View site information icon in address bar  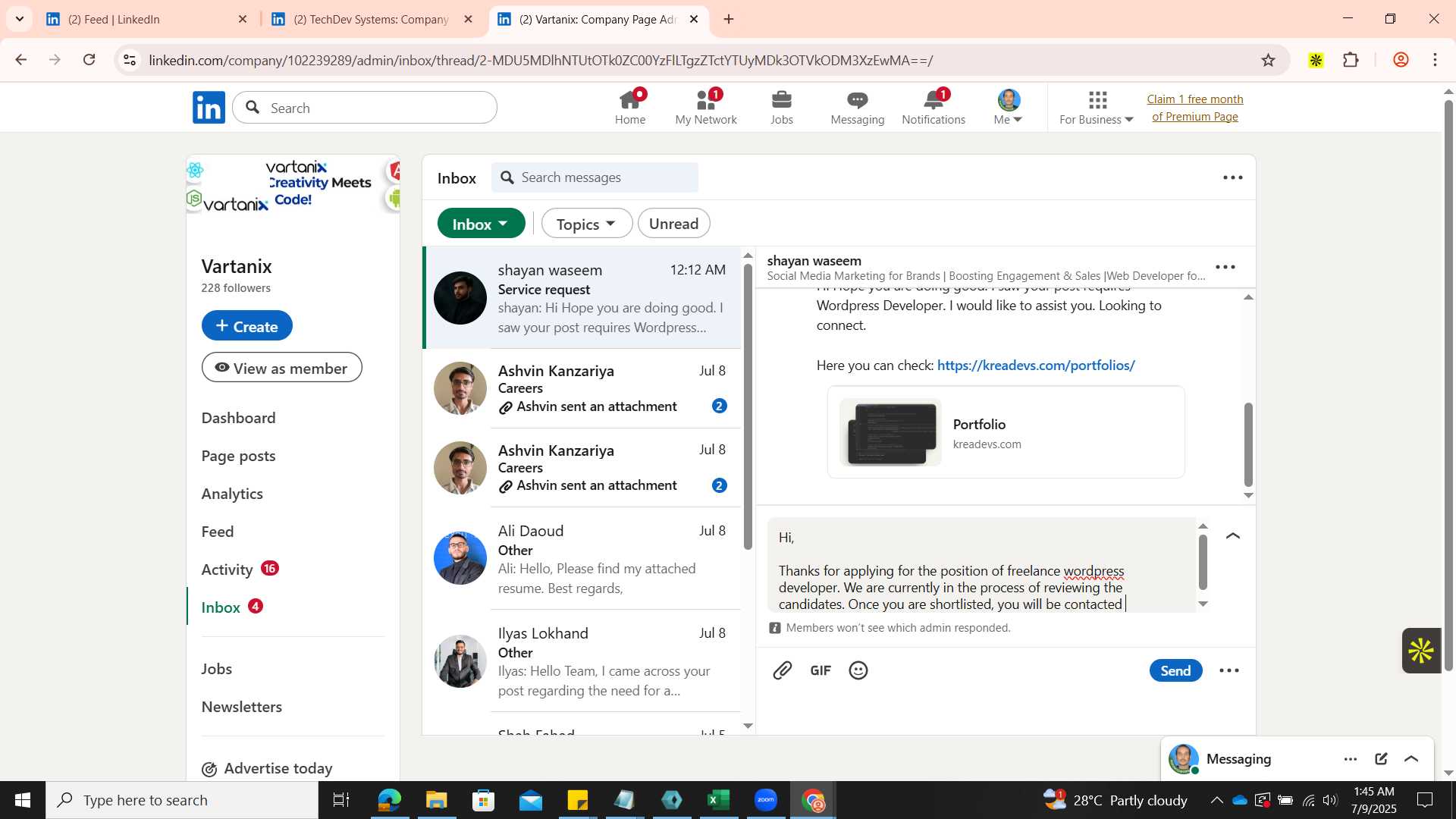(x=130, y=60)
